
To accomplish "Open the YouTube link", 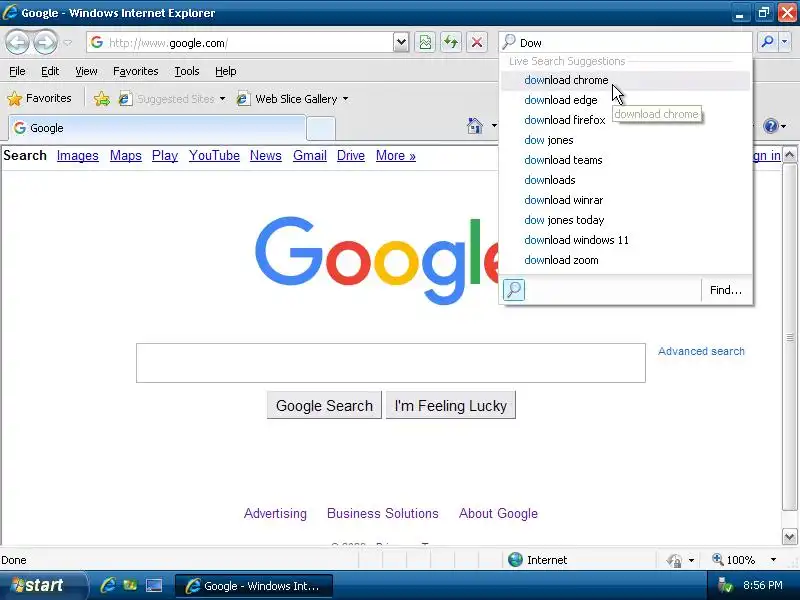I will point(214,156).
